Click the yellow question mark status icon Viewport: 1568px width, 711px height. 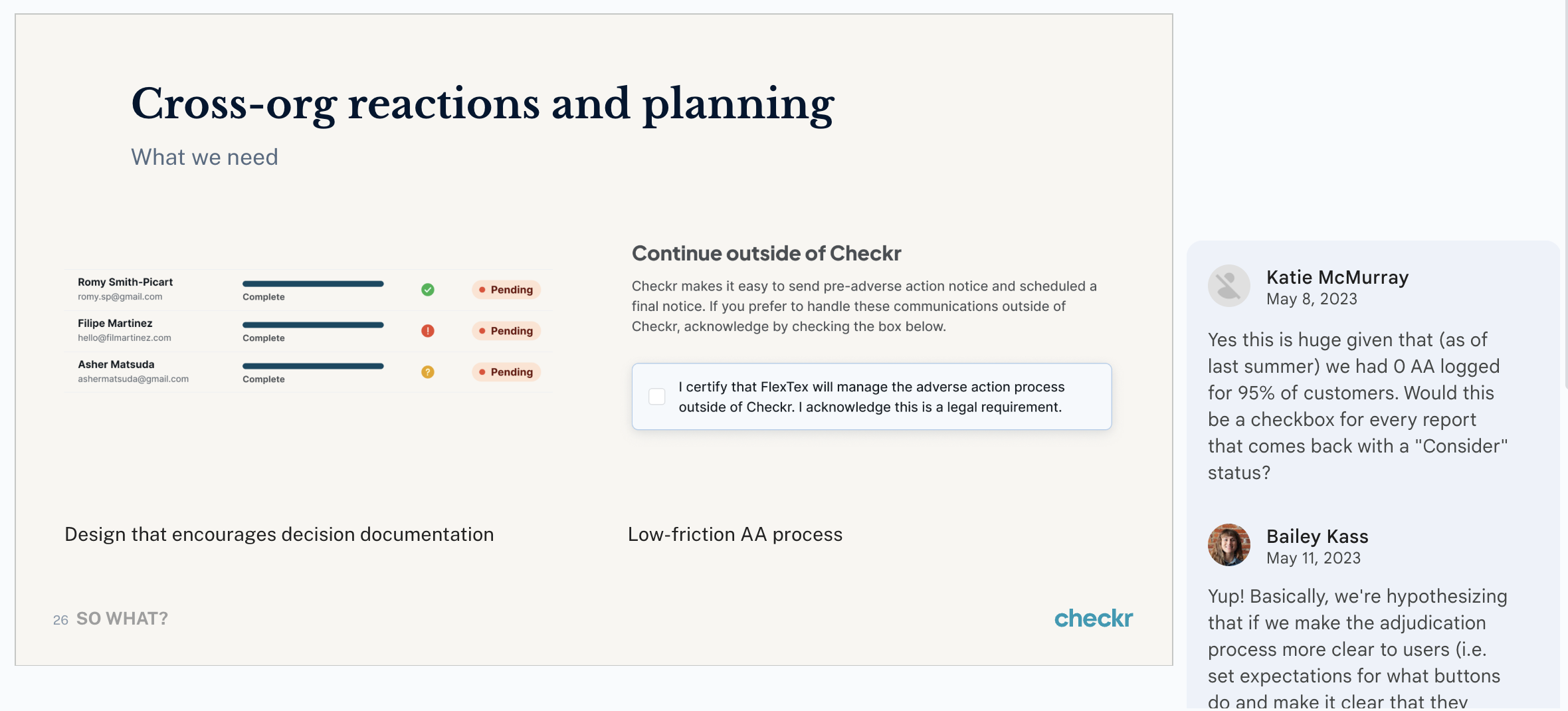pos(428,372)
